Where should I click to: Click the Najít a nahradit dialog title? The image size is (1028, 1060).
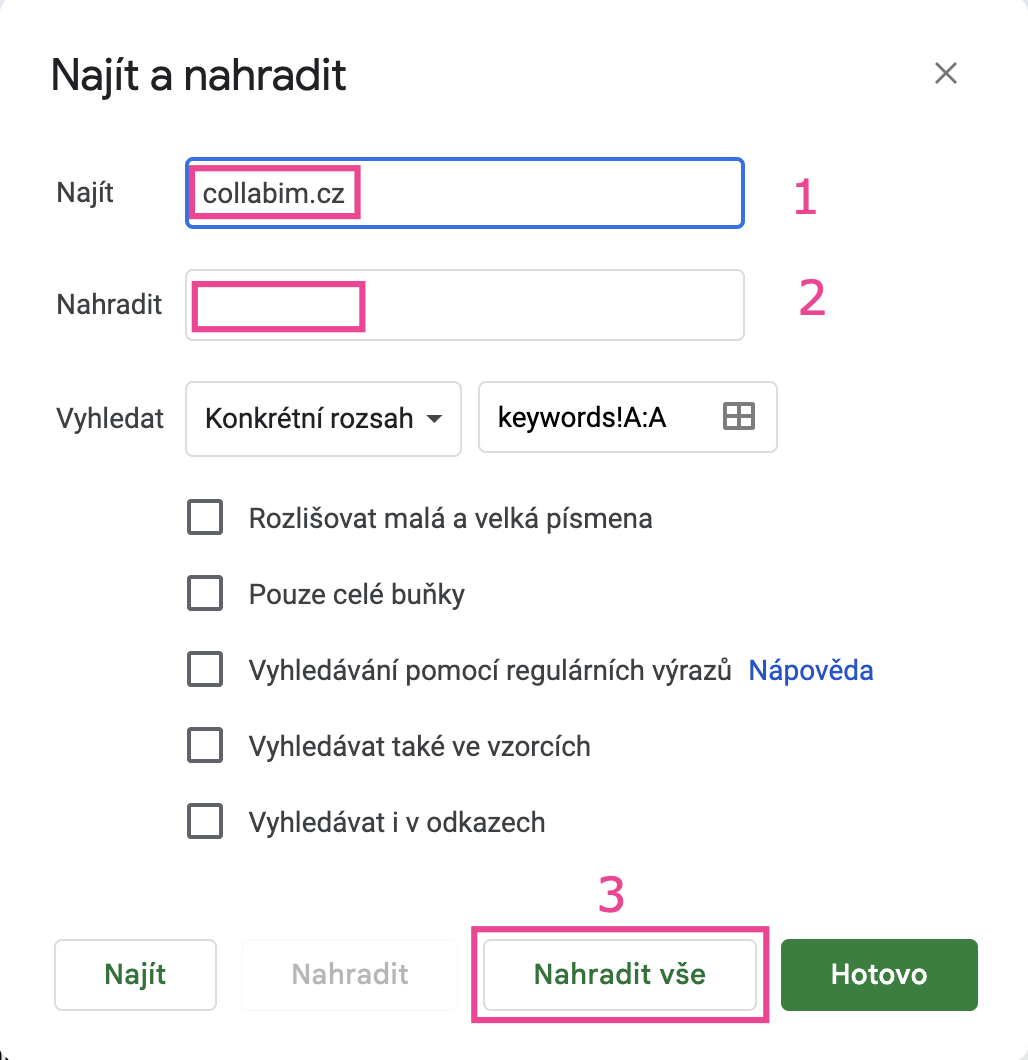tap(199, 75)
